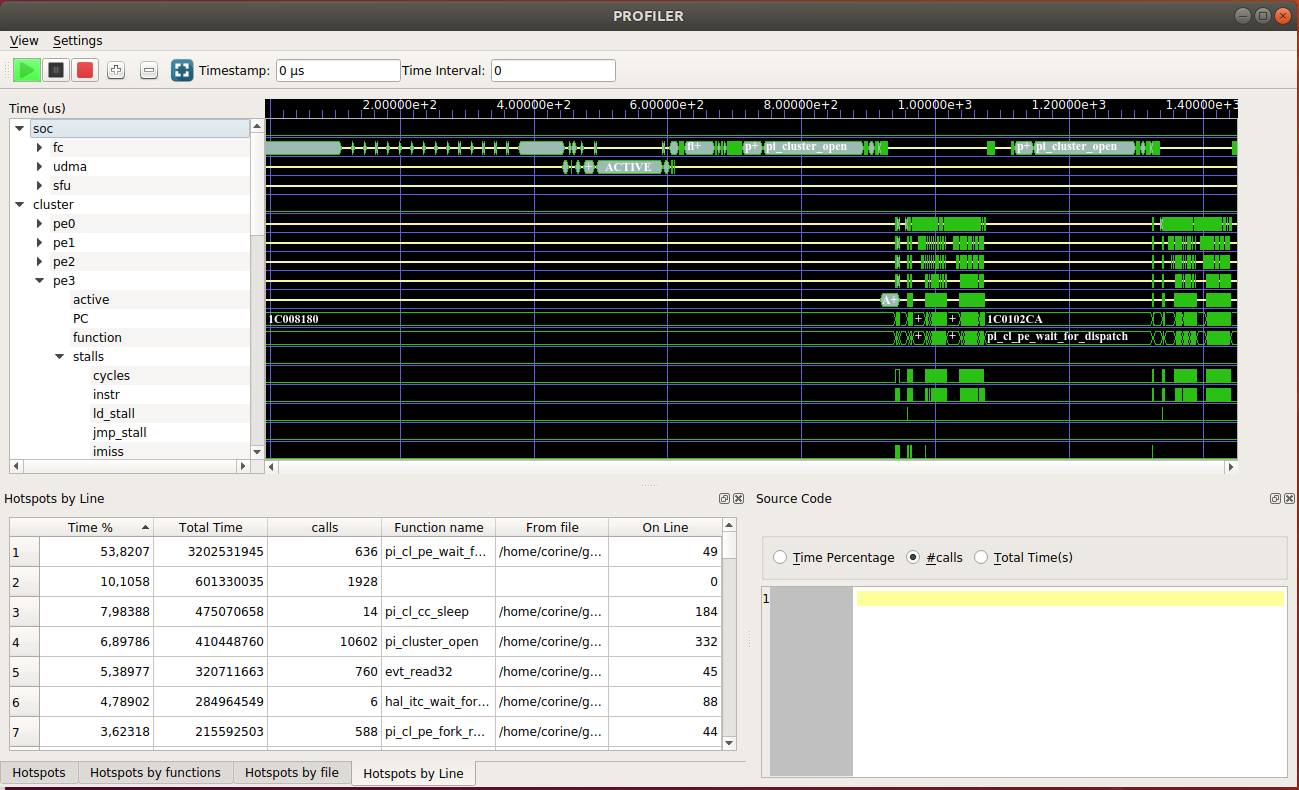
Task: Click the 1C008180 label in PC timeline
Action: [293, 319]
